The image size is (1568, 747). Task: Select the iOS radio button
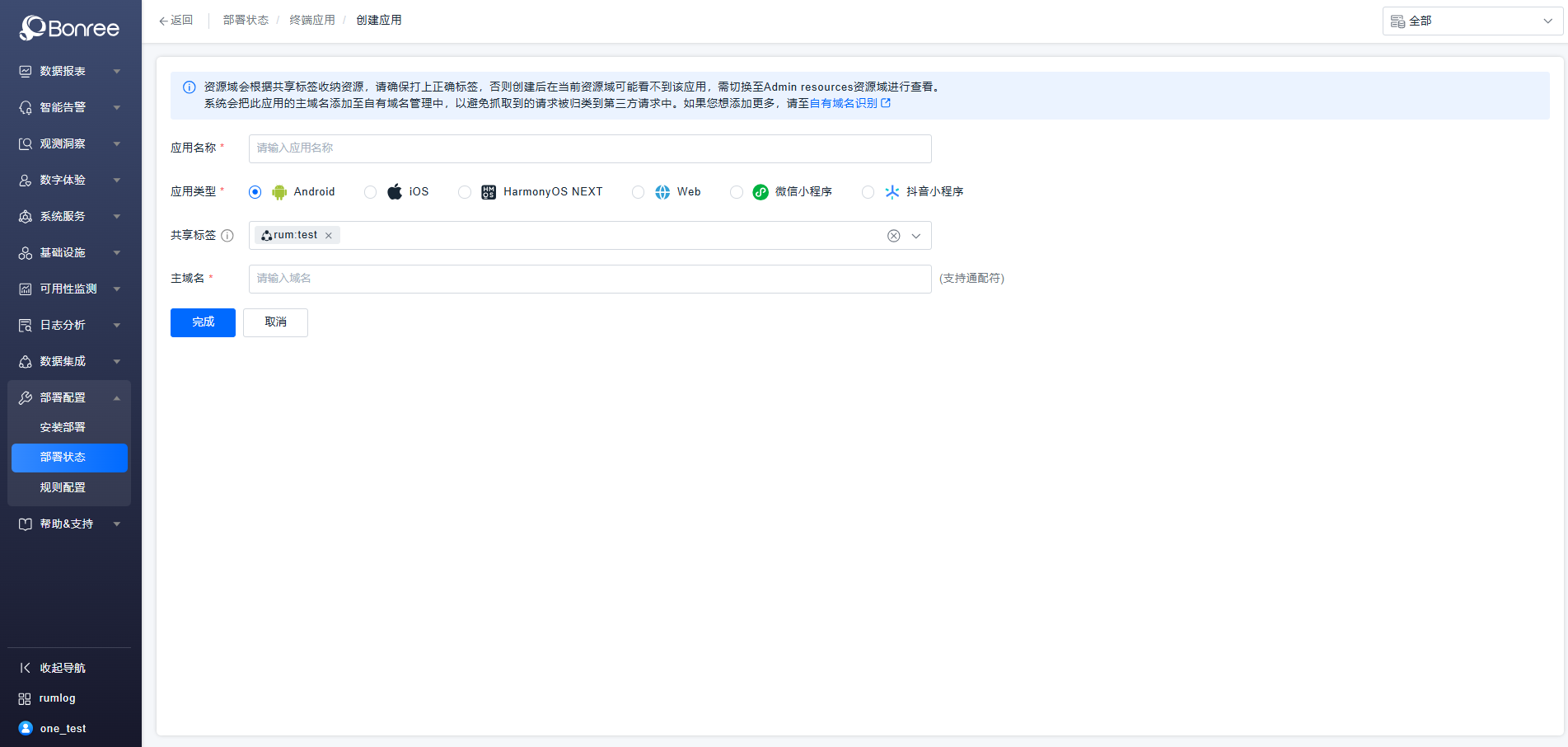point(371,192)
